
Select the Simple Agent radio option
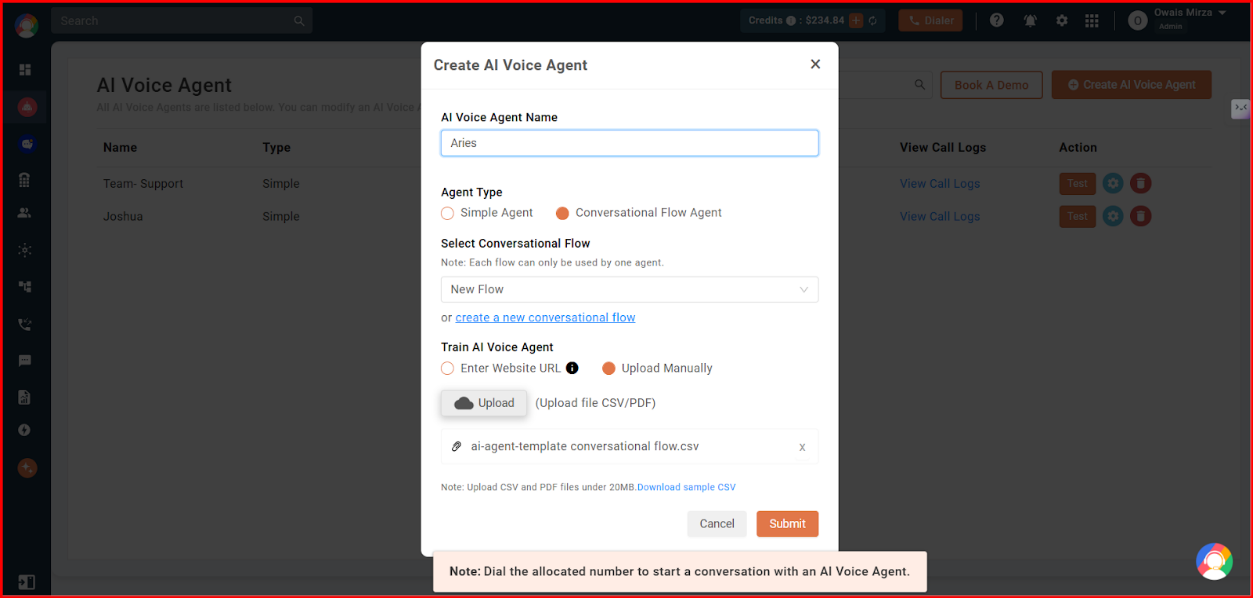pyautogui.click(x=448, y=213)
